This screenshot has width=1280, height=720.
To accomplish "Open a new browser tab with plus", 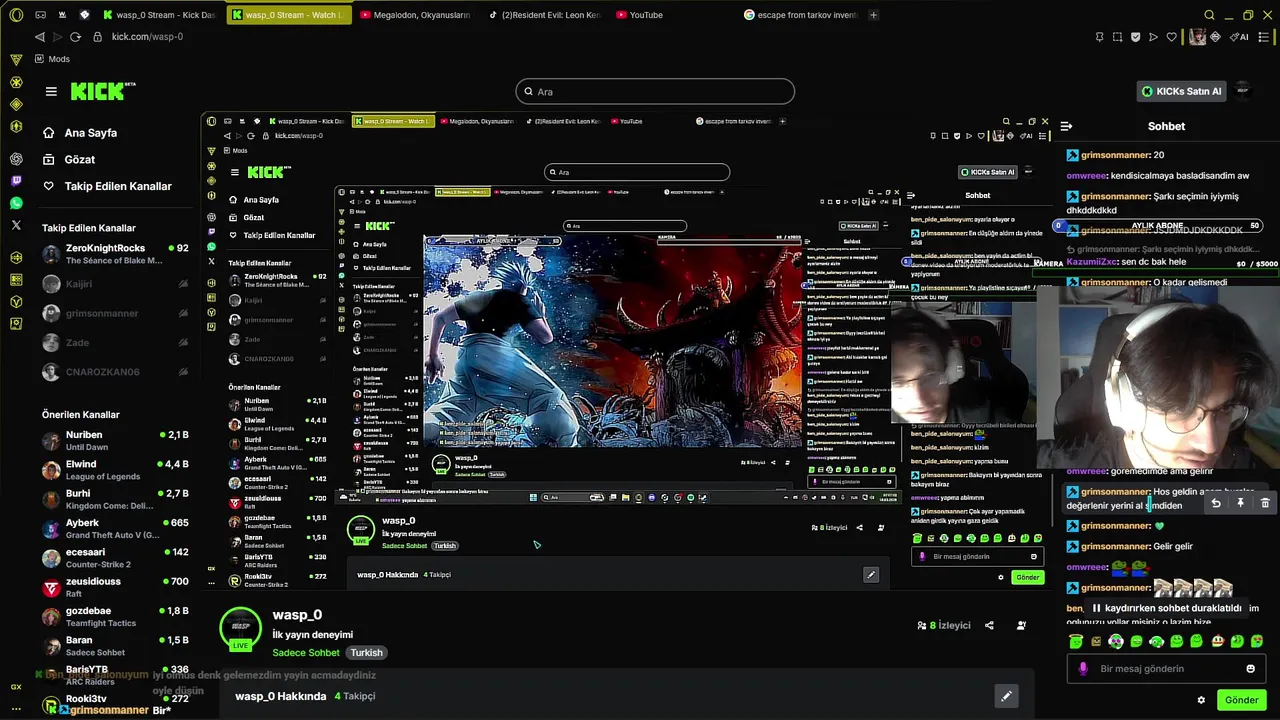I will coord(874,15).
